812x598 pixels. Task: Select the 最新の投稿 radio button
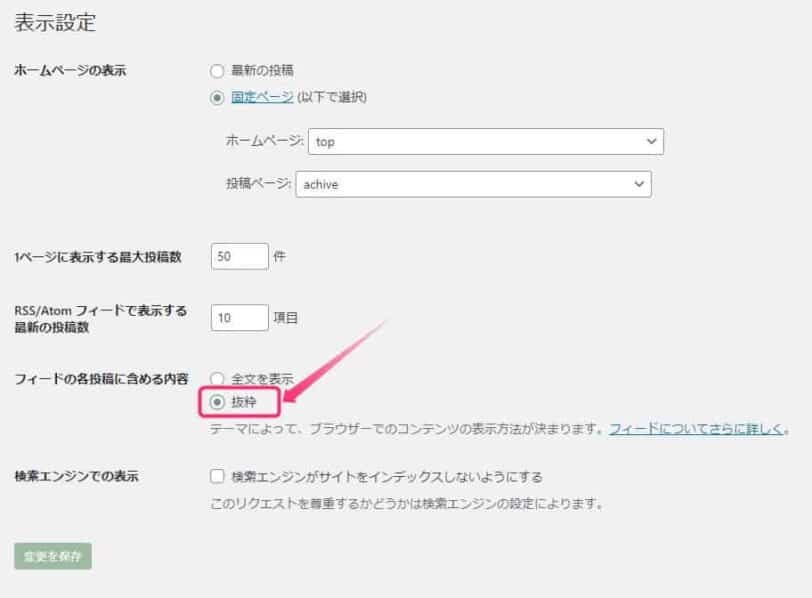[217, 71]
